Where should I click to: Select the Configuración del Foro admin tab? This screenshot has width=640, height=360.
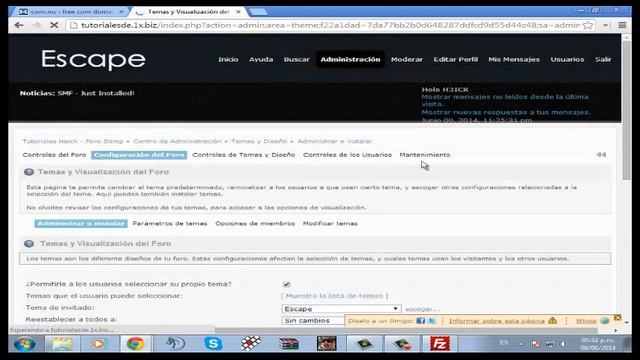pyautogui.click(x=139, y=155)
